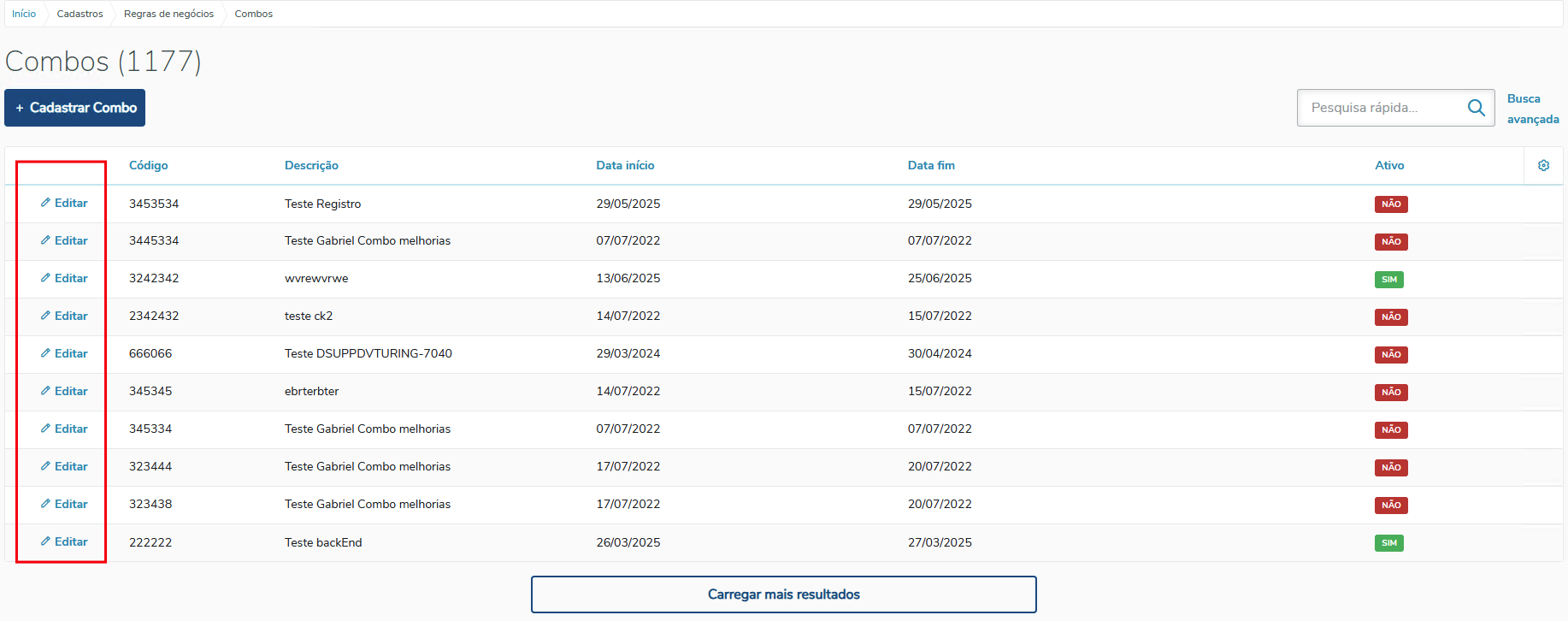Click NÃO badge in row 323444
This screenshot has height=621, width=1568.
pos(1391,467)
